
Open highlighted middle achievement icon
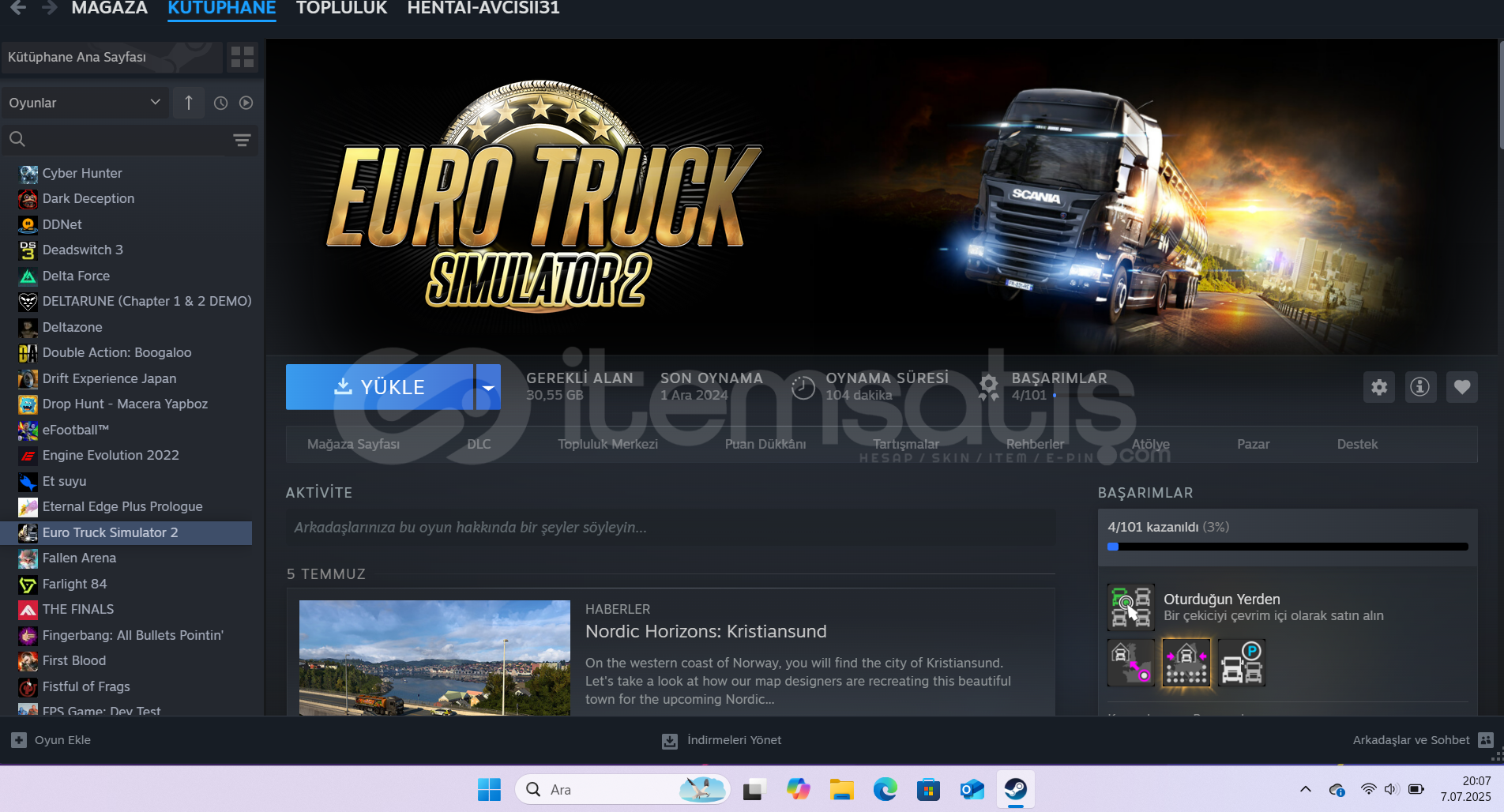[x=1186, y=663]
